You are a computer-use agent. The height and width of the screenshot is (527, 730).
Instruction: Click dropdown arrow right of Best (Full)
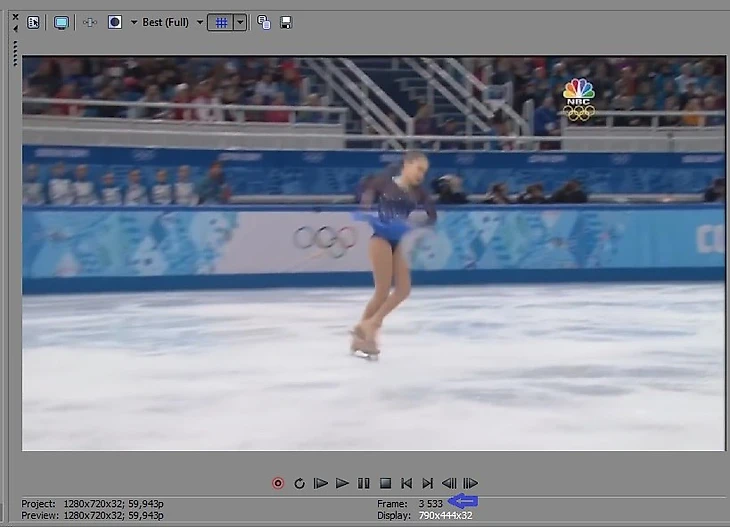(200, 22)
